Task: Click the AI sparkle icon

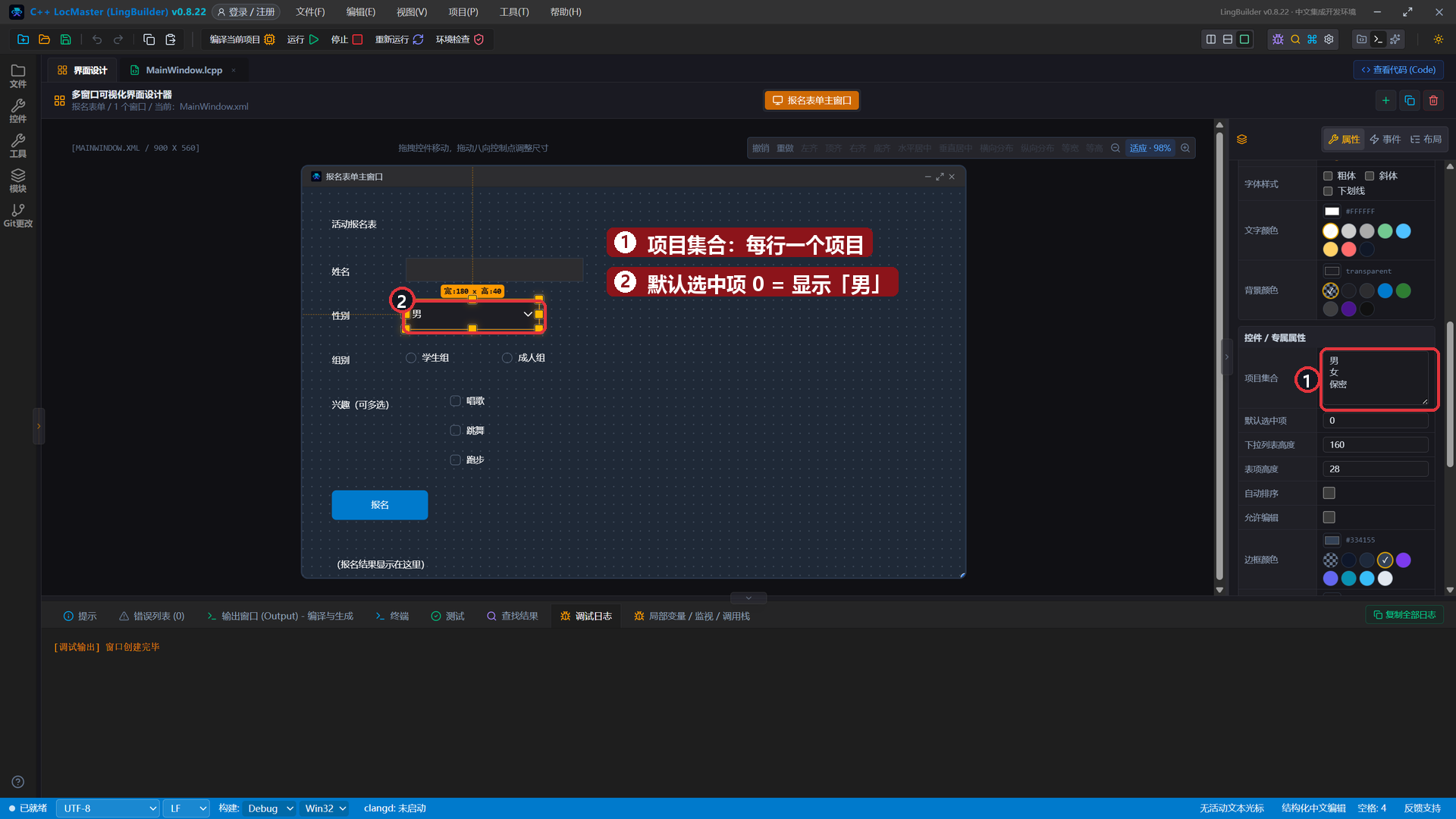Action: [x=1395, y=39]
